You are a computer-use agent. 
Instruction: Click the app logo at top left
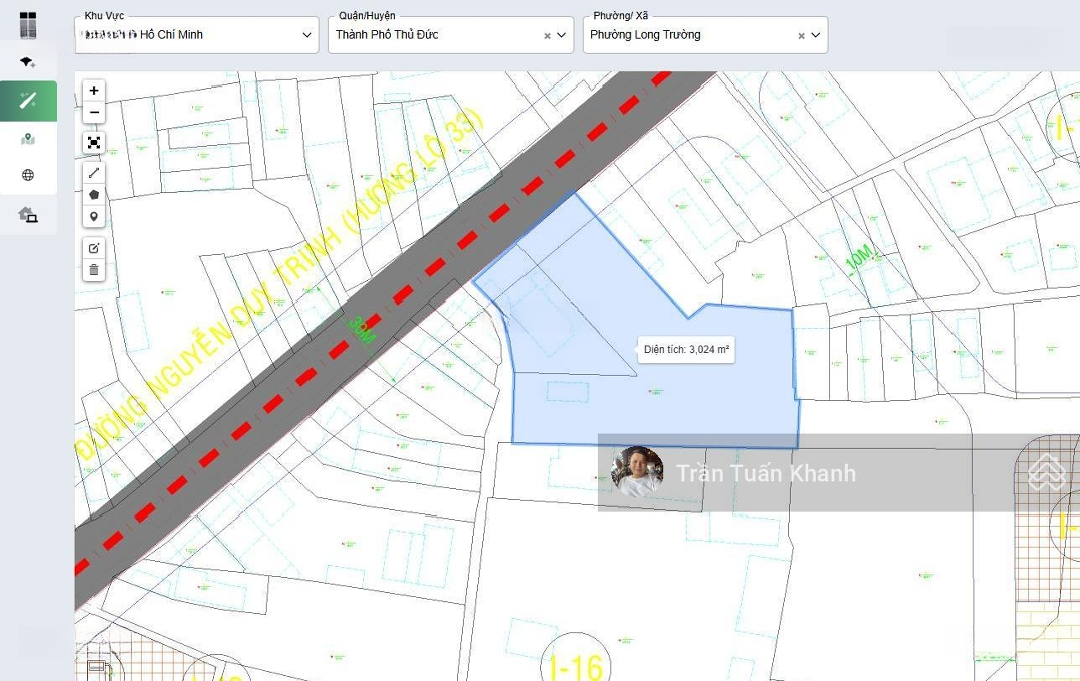(x=28, y=25)
